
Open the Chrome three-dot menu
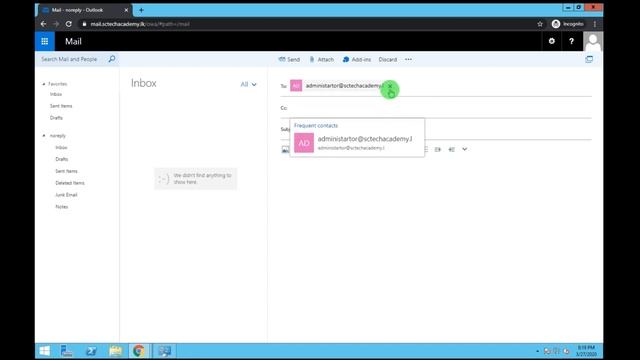click(595, 24)
